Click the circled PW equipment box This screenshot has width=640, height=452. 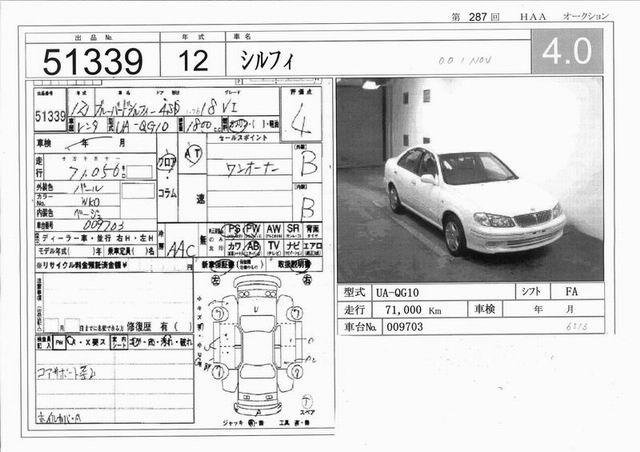[251, 230]
